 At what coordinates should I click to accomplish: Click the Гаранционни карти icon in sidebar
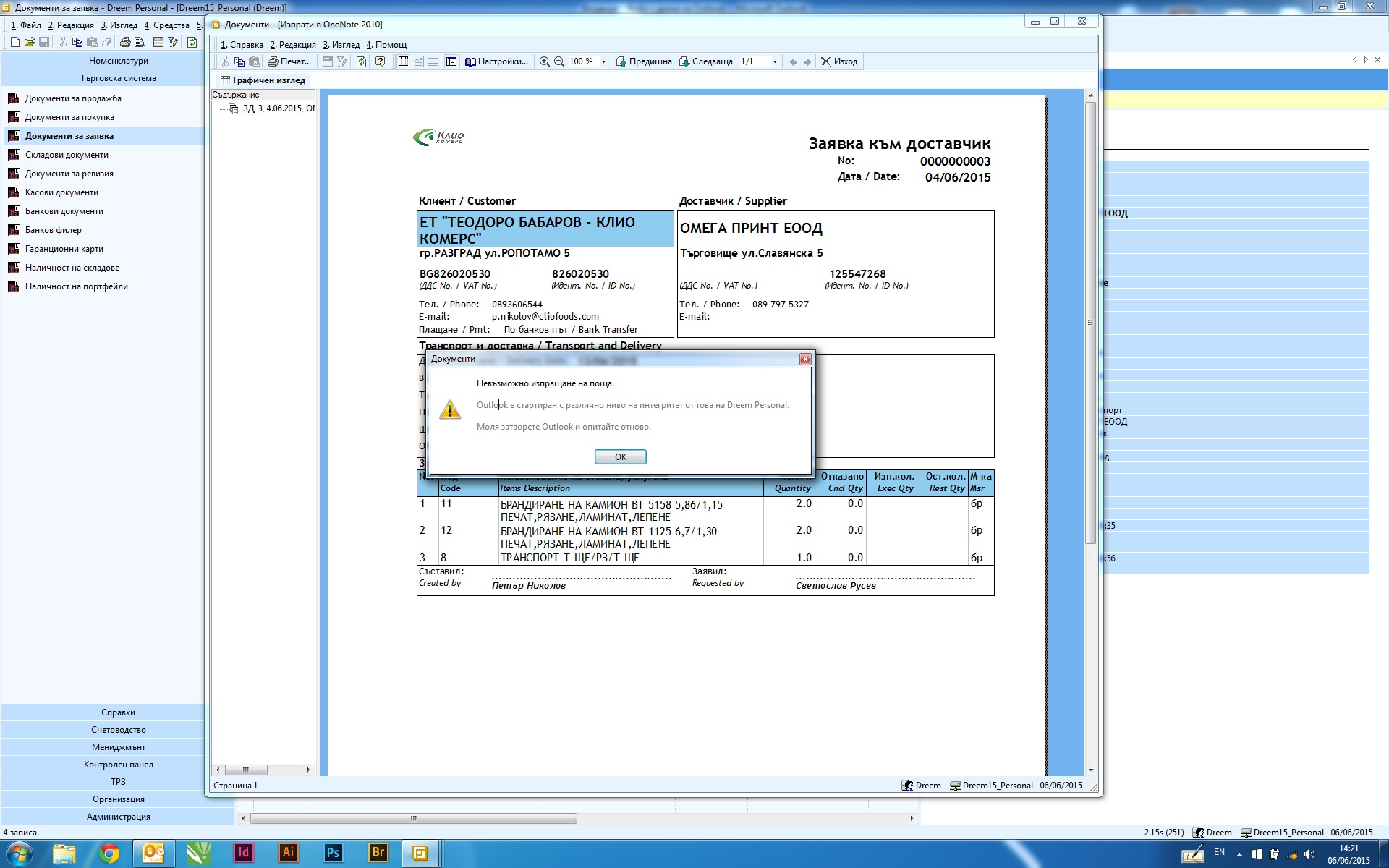coord(13,249)
